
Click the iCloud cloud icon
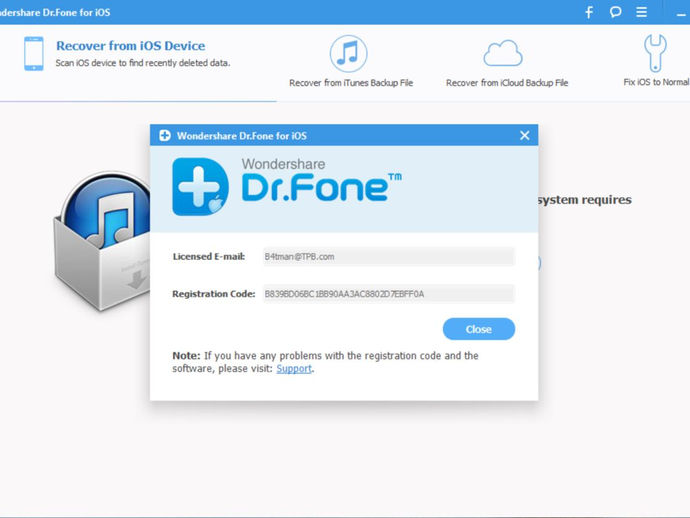coord(503,53)
